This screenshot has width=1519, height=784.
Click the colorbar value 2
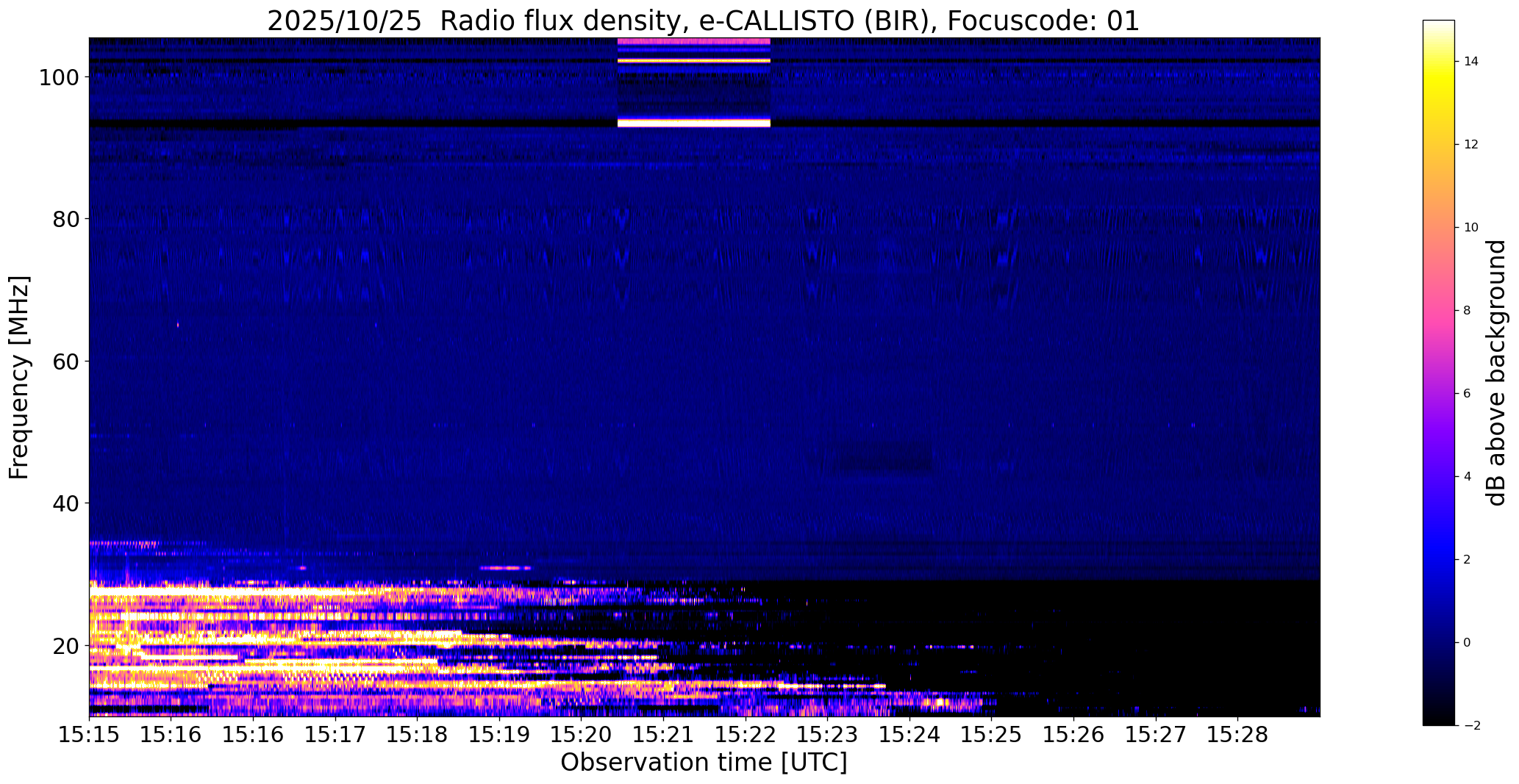pos(1468,560)
